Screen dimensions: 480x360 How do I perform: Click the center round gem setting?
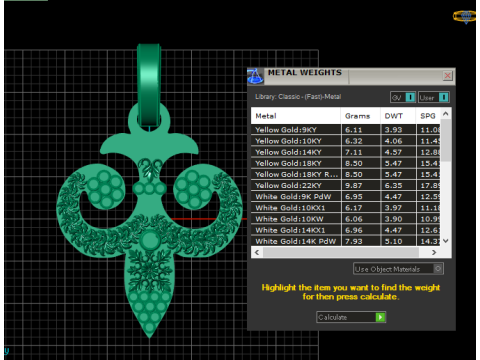point(150,240)
